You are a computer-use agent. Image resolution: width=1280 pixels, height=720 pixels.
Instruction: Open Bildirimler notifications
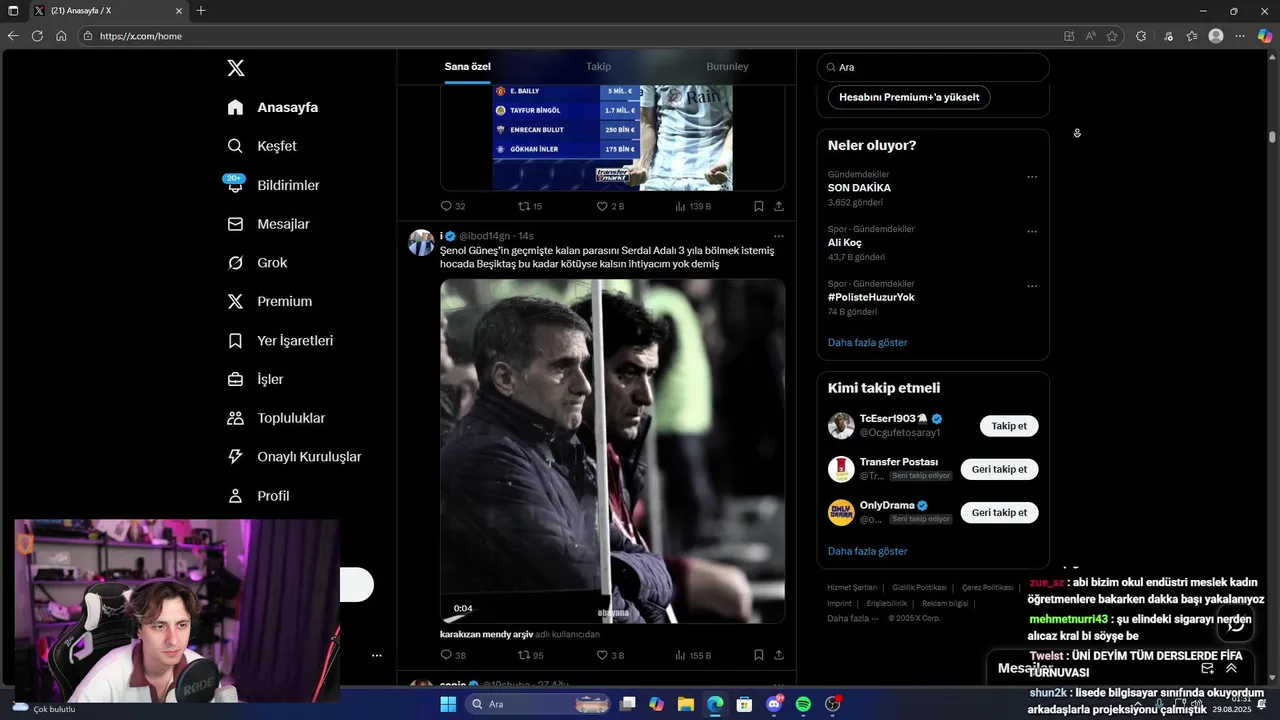(x=273, y=185)
